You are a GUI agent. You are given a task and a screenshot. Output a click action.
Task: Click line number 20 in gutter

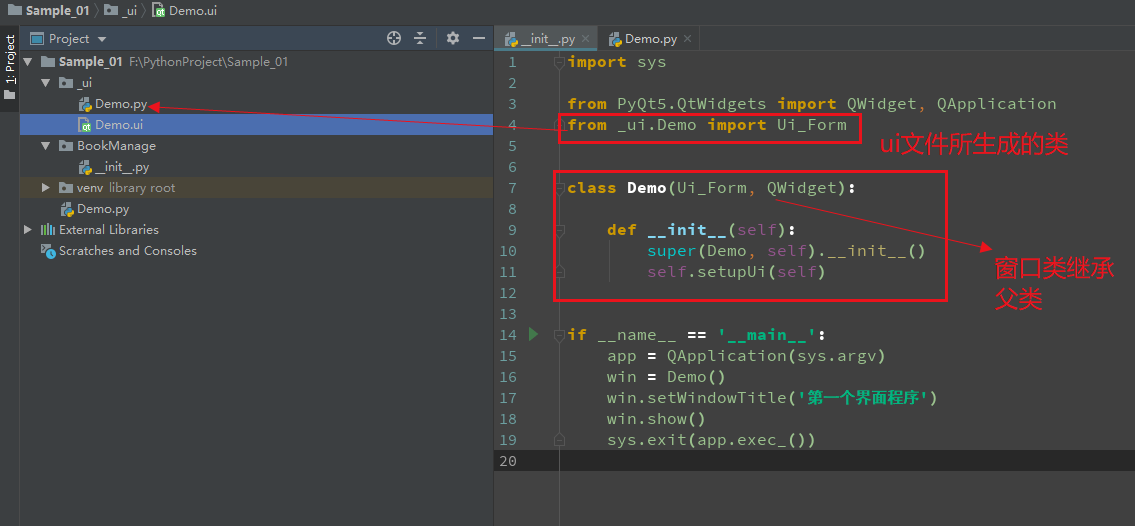[508, 461]
